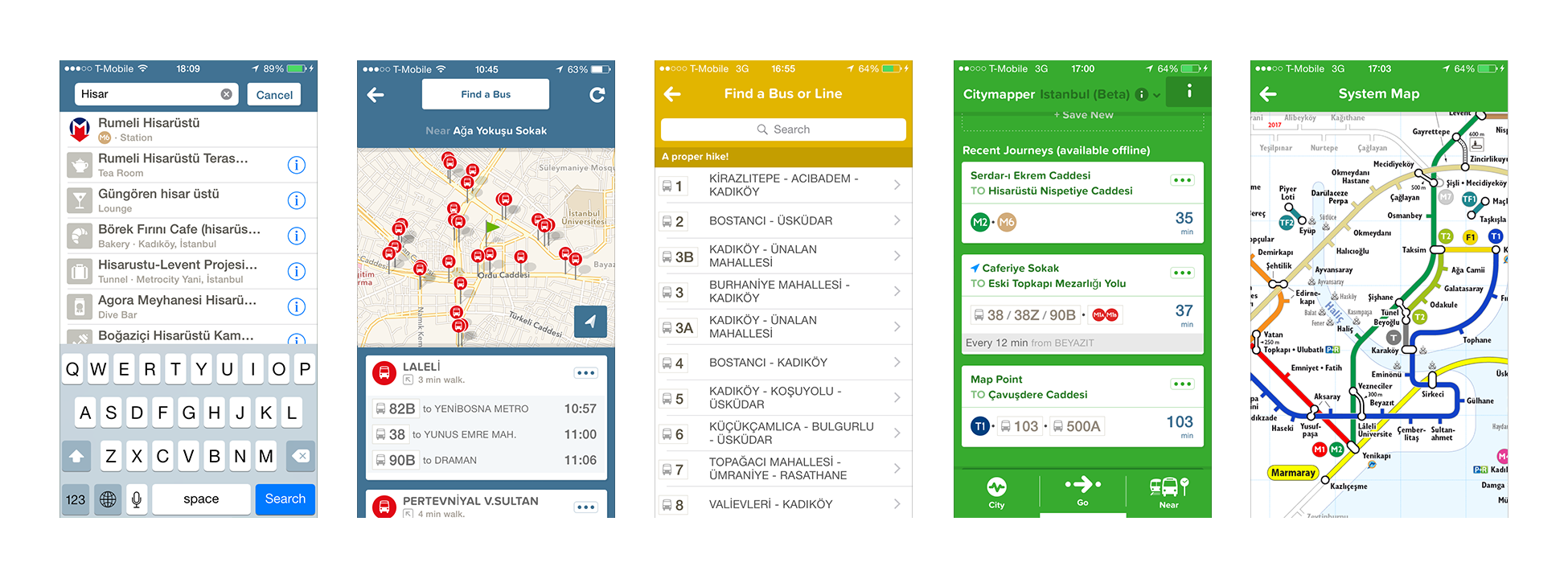Switch to the Go tab

1082,491
